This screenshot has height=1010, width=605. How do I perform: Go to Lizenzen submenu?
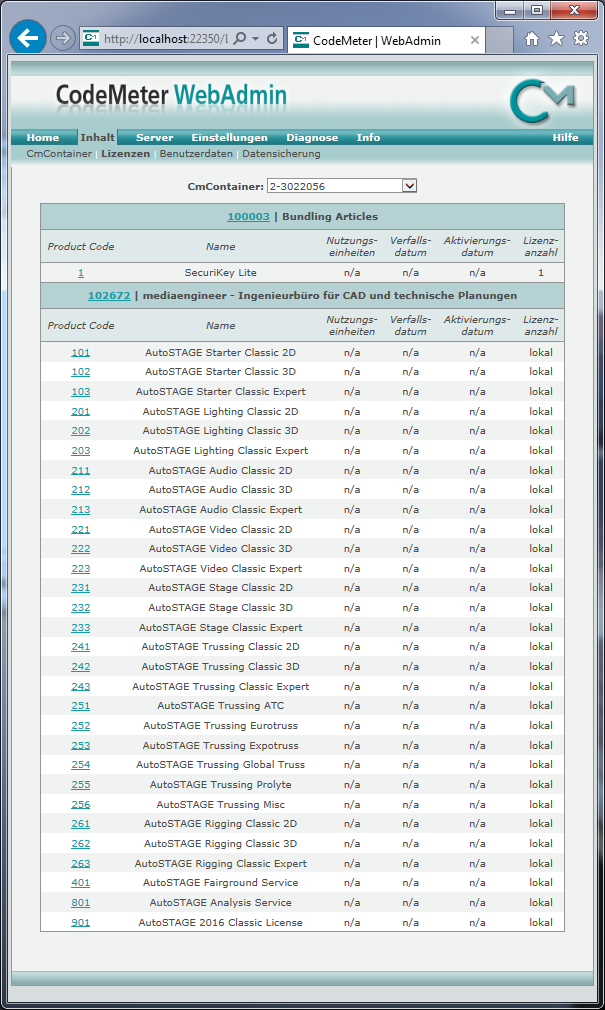click(126, 153)
